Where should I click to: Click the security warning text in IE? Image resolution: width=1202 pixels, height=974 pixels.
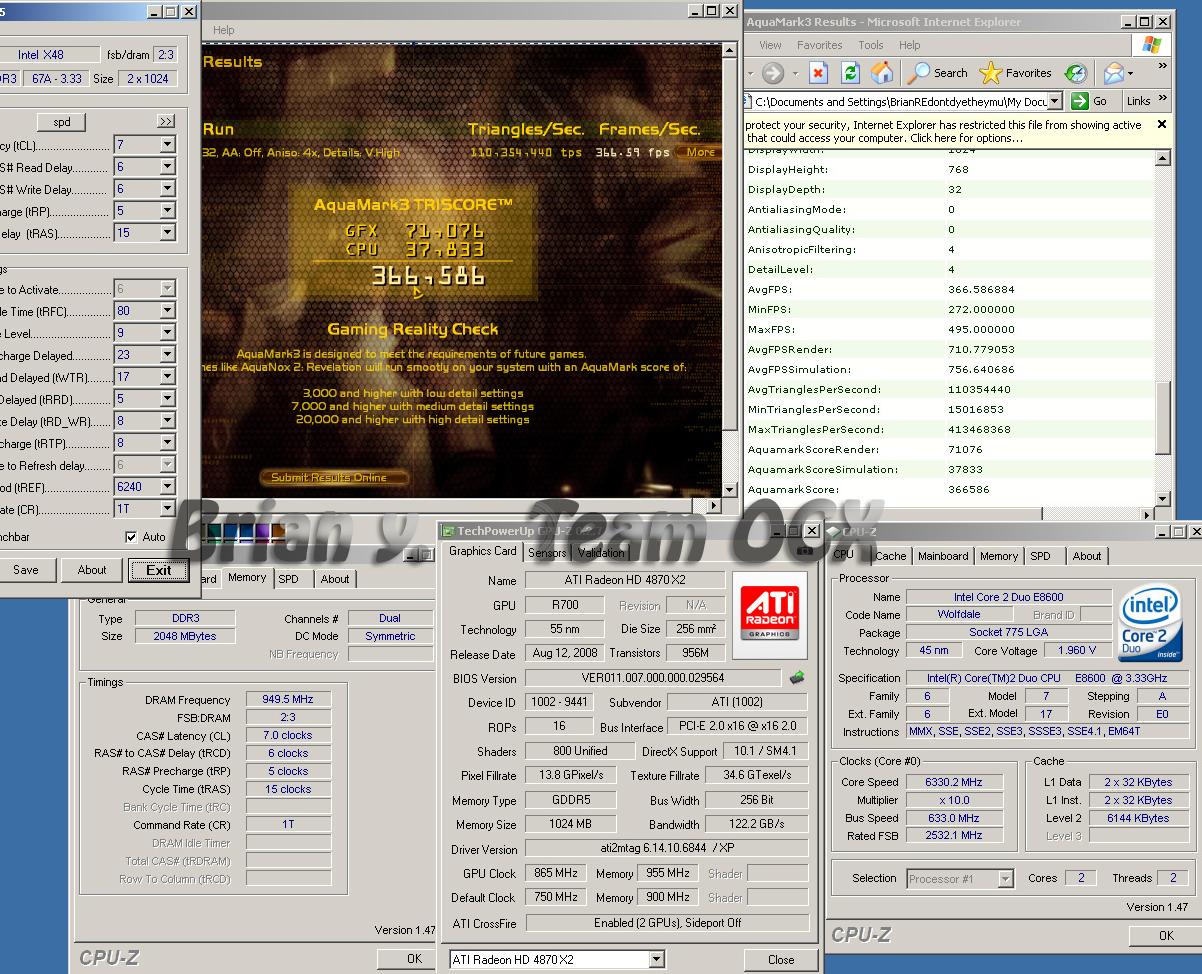pyautogui.click(x=944, y=131)
